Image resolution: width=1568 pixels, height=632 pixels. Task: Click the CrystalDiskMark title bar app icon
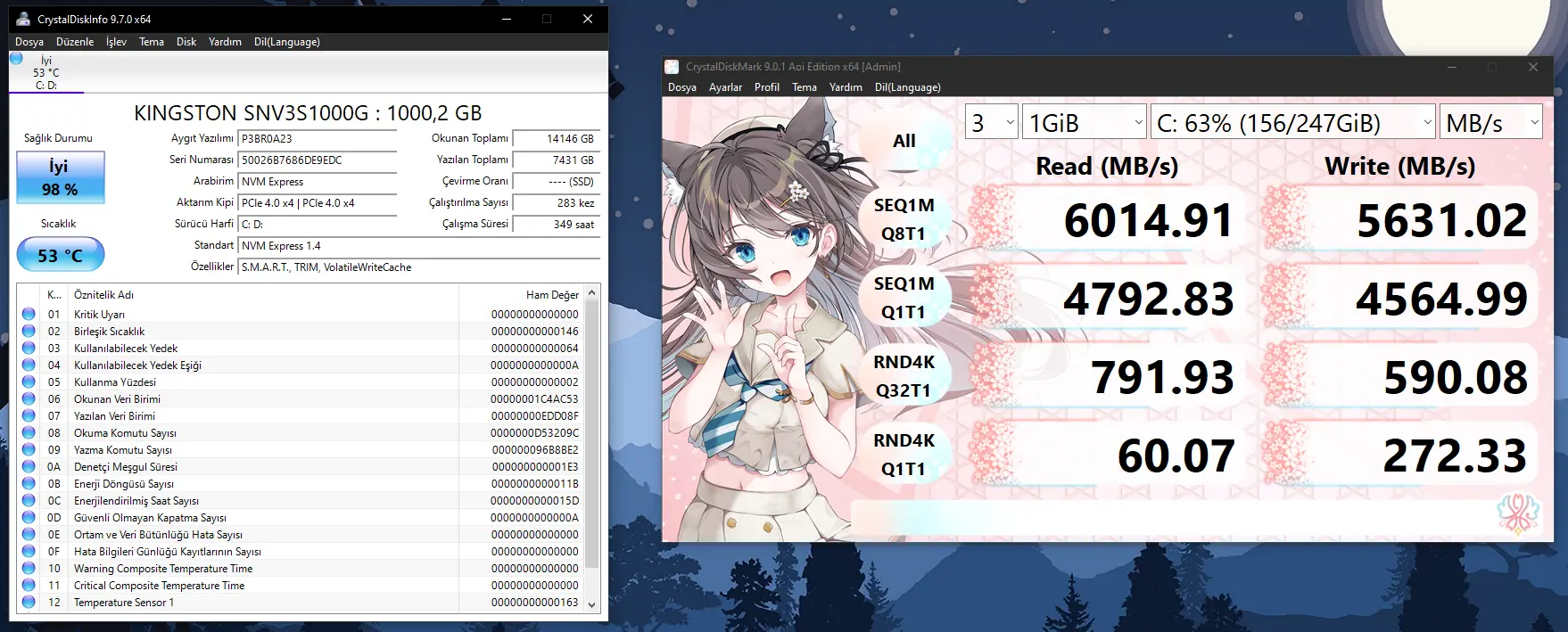(672, 67)
